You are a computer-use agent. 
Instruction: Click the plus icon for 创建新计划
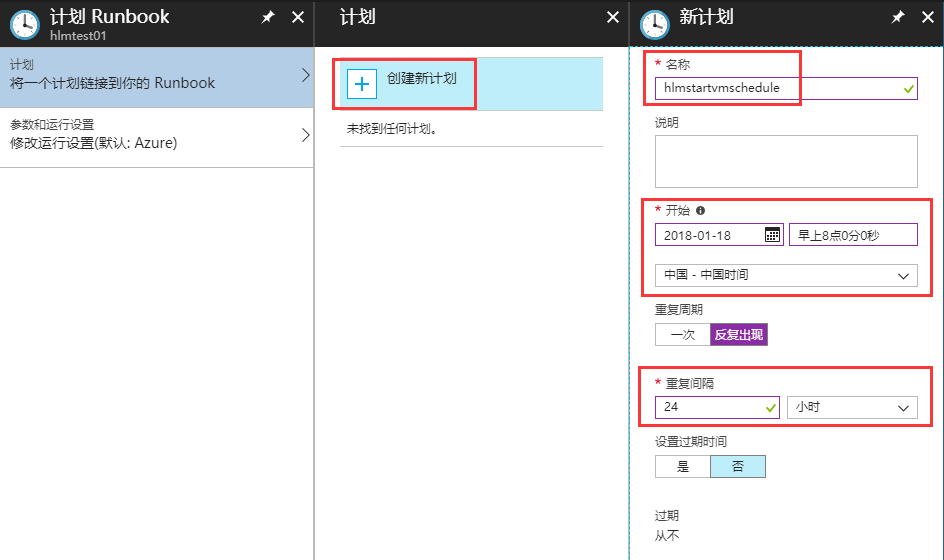[362, 84]
